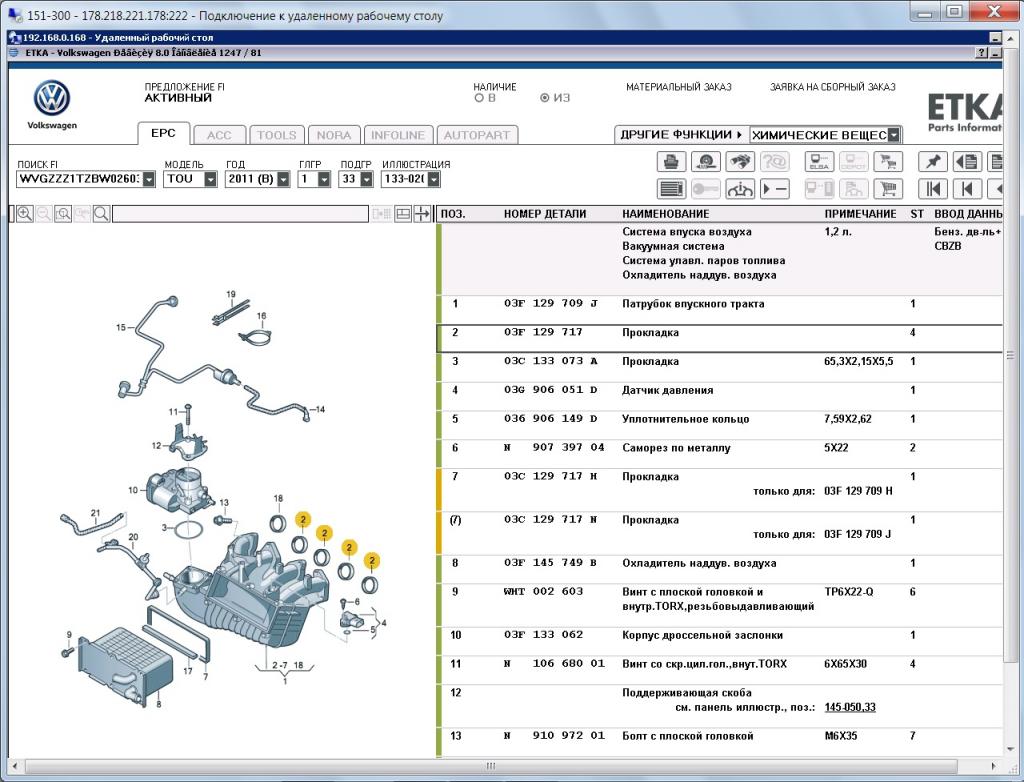Click callout 15 in the parts diagram
Viewport: 1024px width, 782px height.
120,327
